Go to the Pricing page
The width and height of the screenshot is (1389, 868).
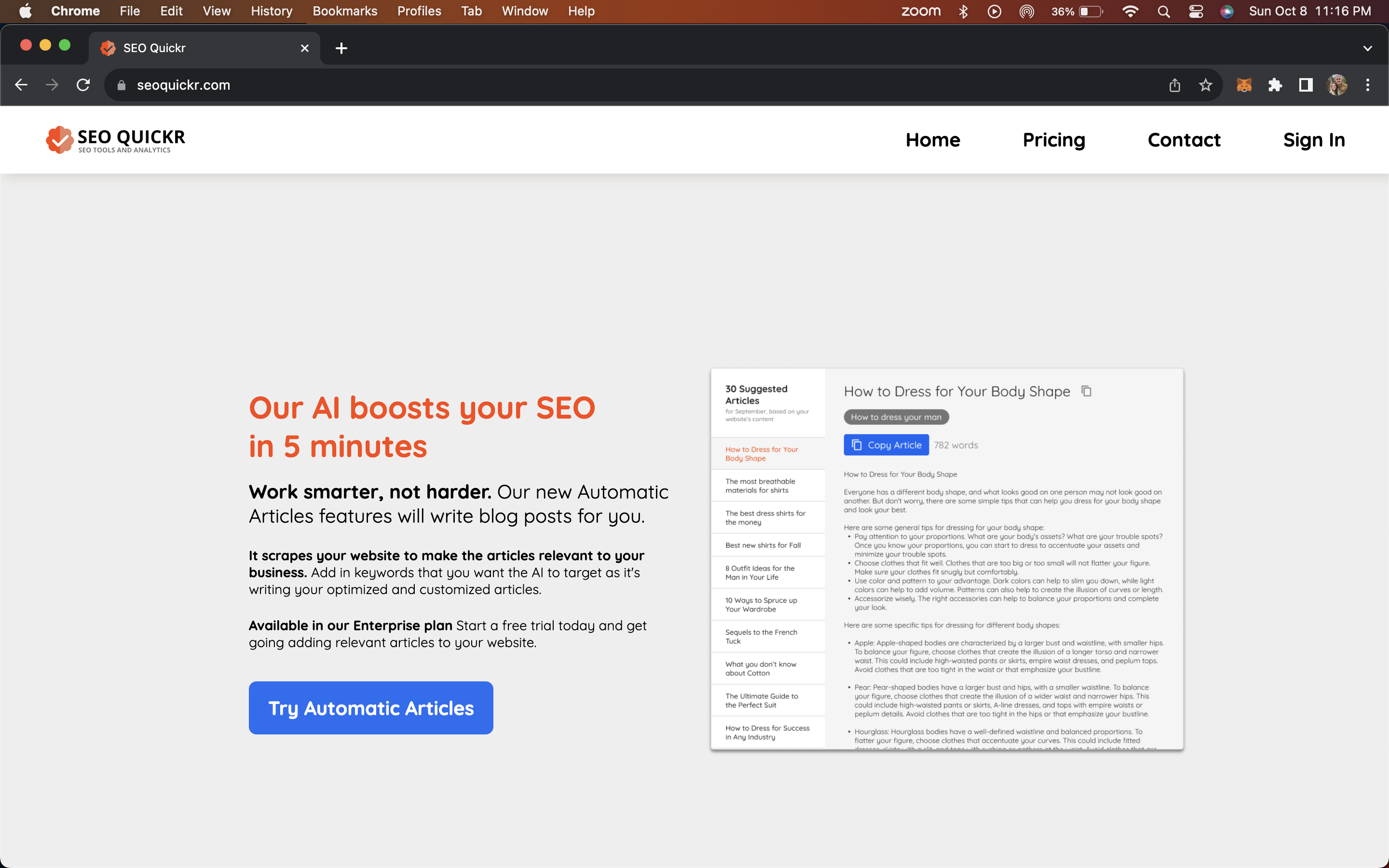(1053, 139)
